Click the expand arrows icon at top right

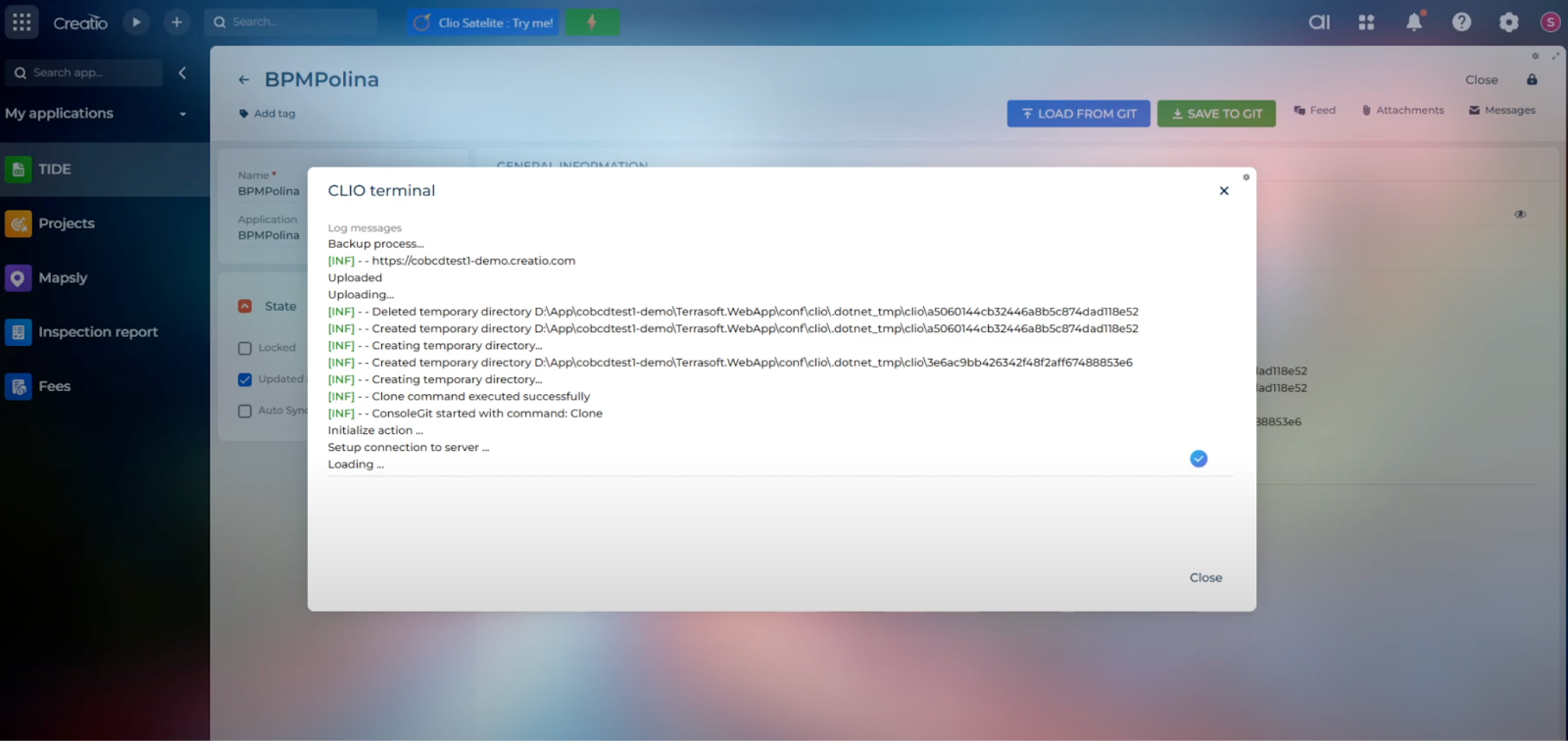point(1555,56)
